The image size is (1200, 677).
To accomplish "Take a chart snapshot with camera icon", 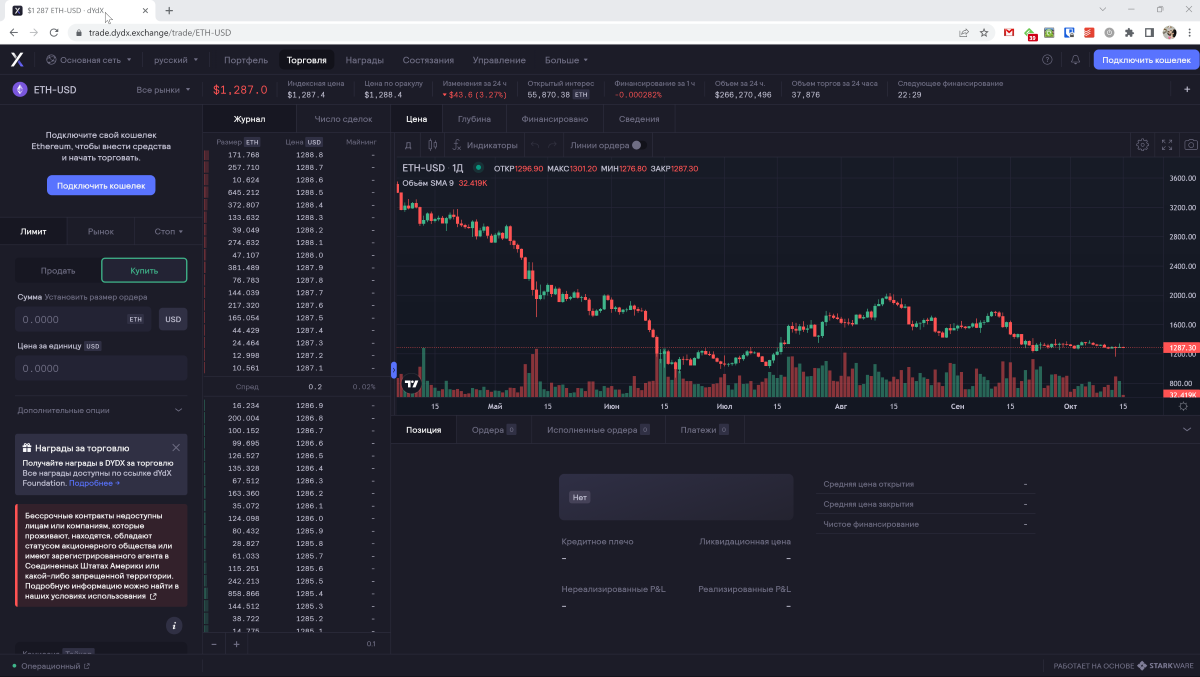I will (1191, 145).
